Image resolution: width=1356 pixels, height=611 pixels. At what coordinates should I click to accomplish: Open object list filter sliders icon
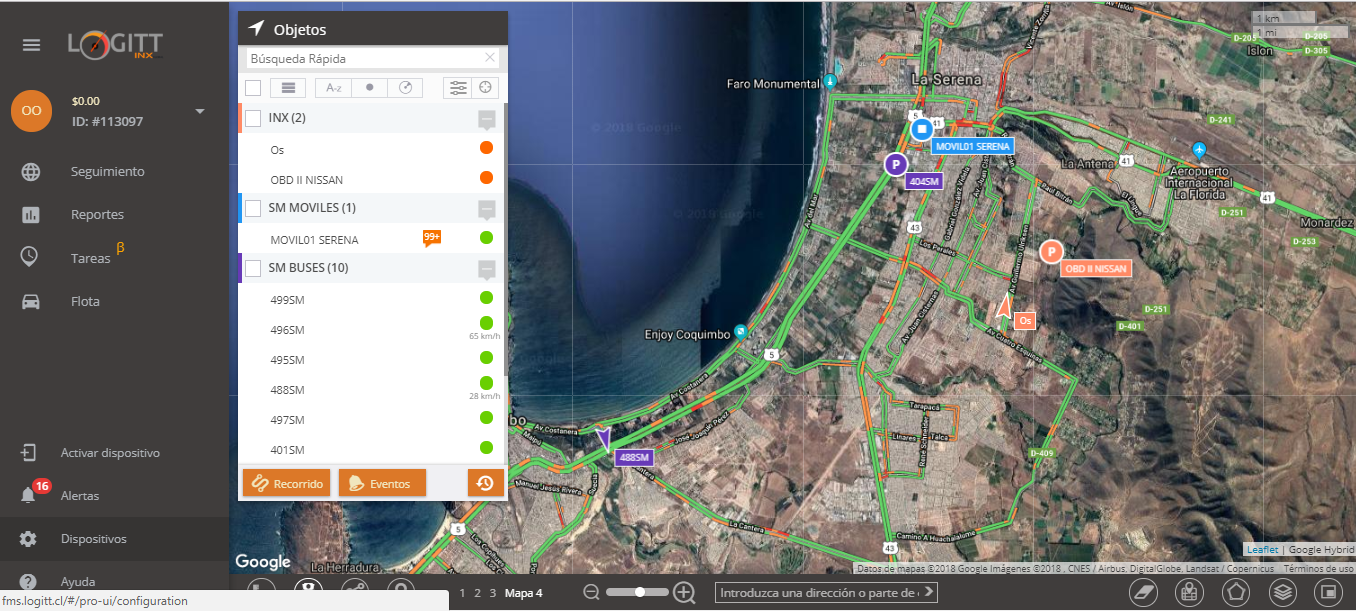click(x=458, y=88)
